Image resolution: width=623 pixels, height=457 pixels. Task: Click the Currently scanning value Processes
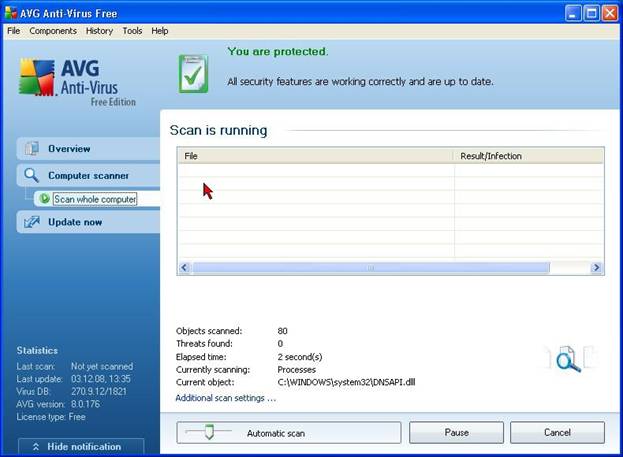coord(296,370)
